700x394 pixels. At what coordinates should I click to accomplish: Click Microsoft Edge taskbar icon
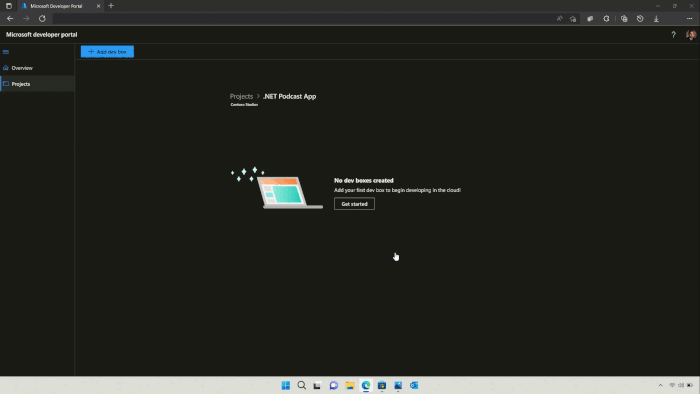point(366,385)
